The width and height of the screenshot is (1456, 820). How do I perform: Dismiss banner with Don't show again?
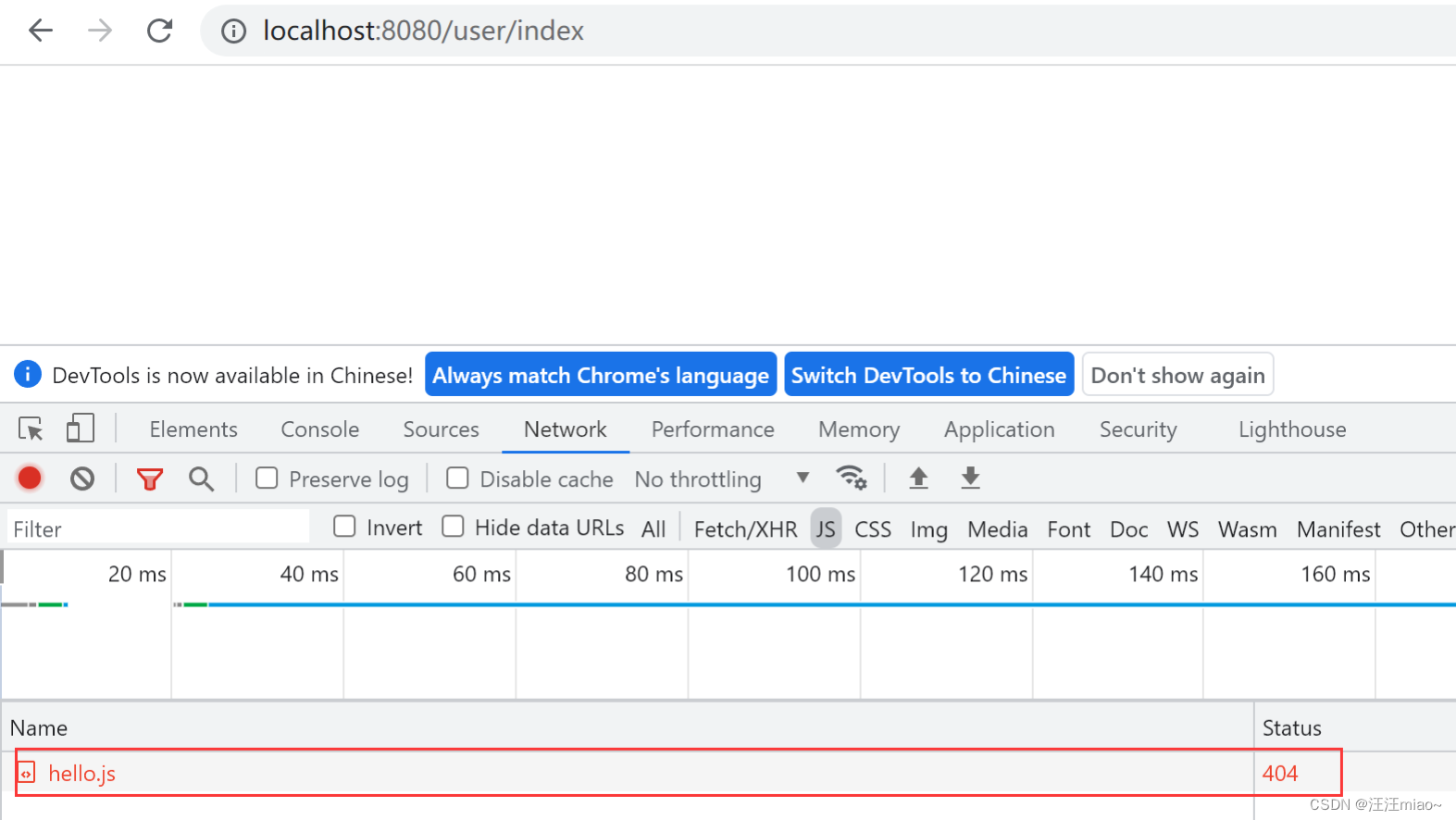click(x=1177, y=375)
